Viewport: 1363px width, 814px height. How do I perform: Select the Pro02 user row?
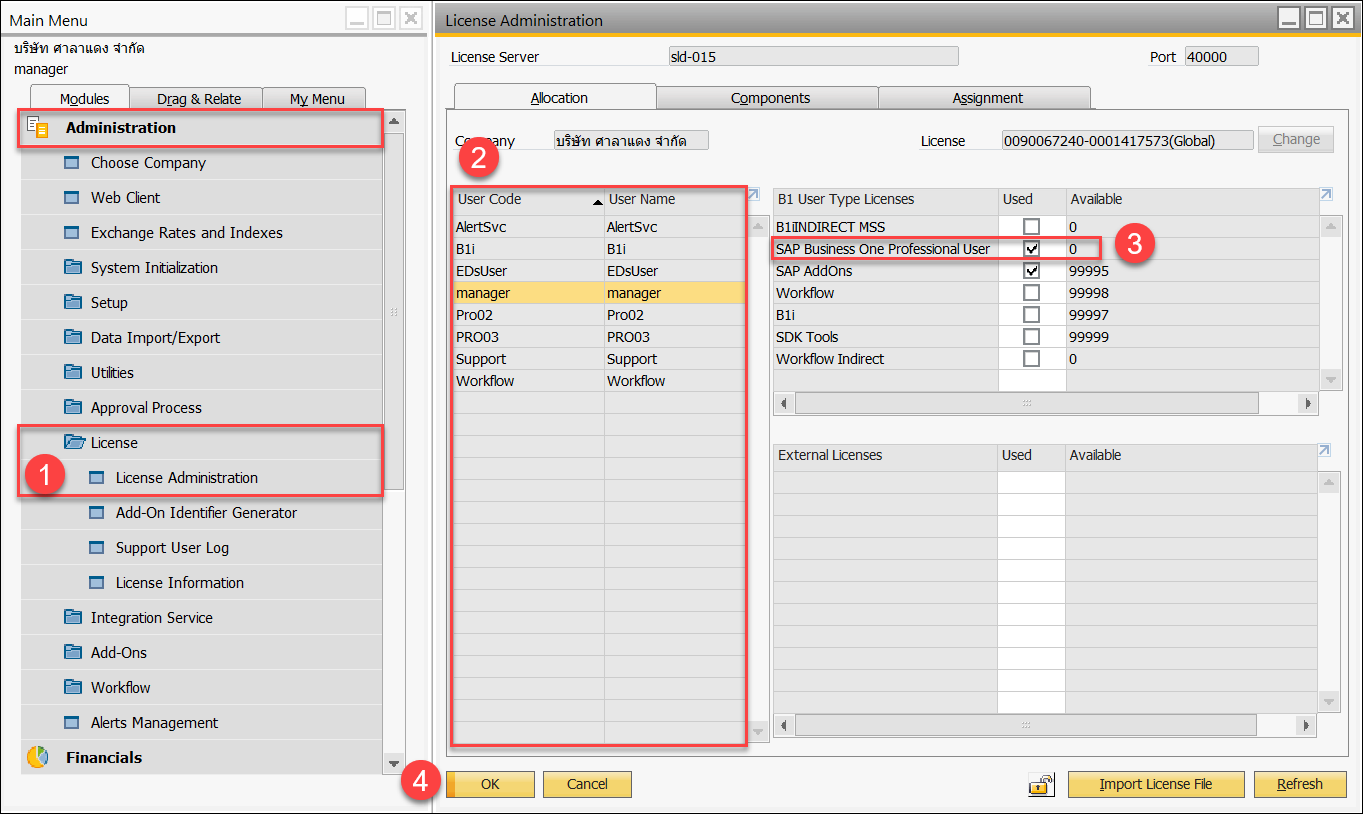tap(599, 315)
